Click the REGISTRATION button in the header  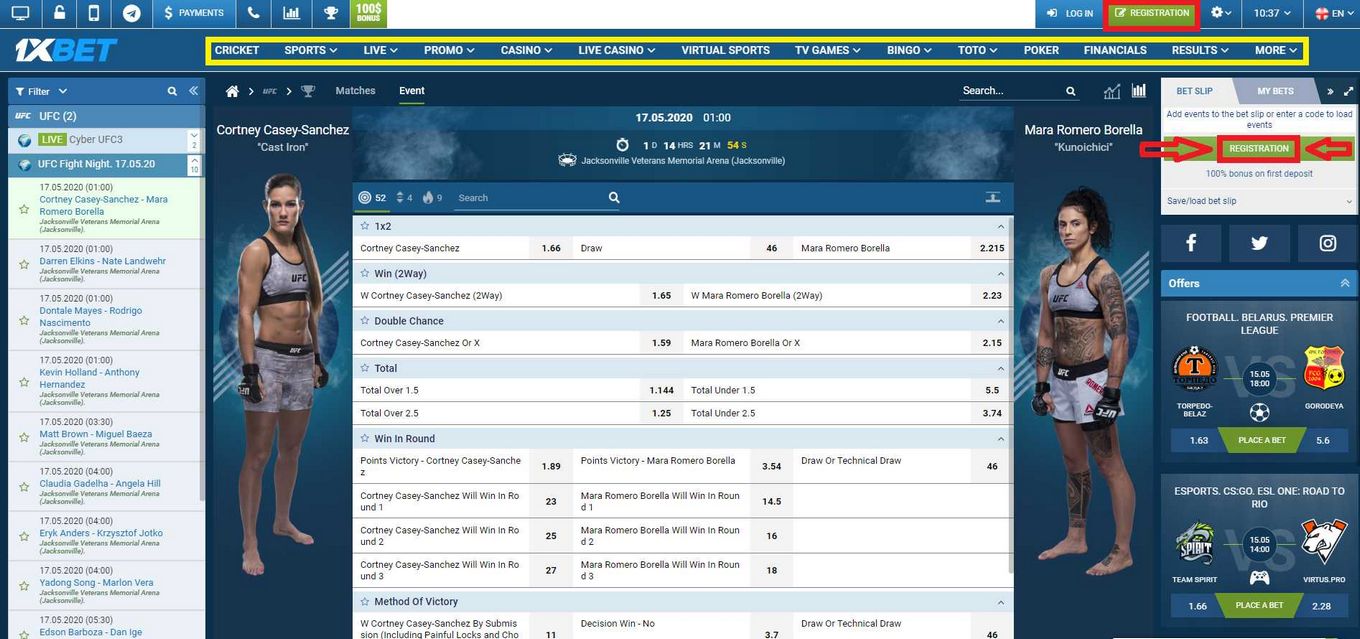(x=1151, y=13)
